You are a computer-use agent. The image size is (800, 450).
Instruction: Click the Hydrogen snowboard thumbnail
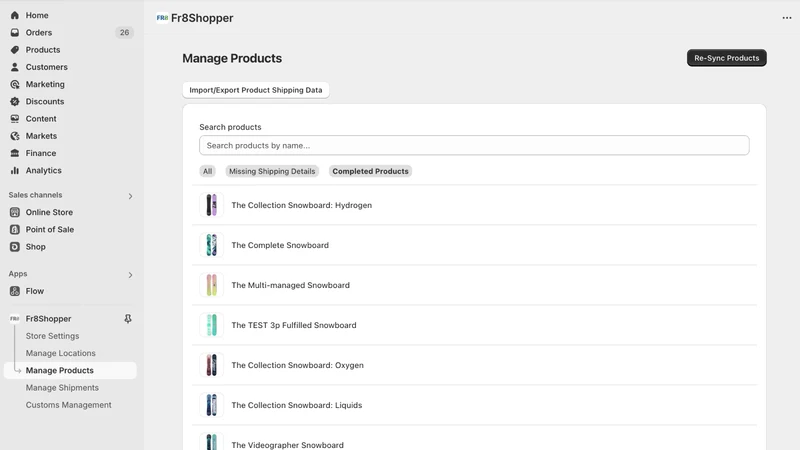[211, 205]
